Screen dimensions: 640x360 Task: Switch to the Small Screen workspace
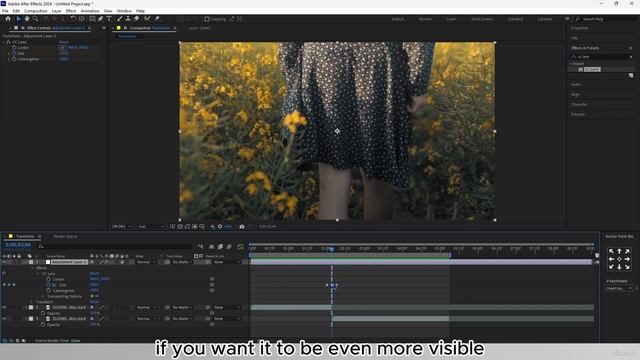click(482, 19)
